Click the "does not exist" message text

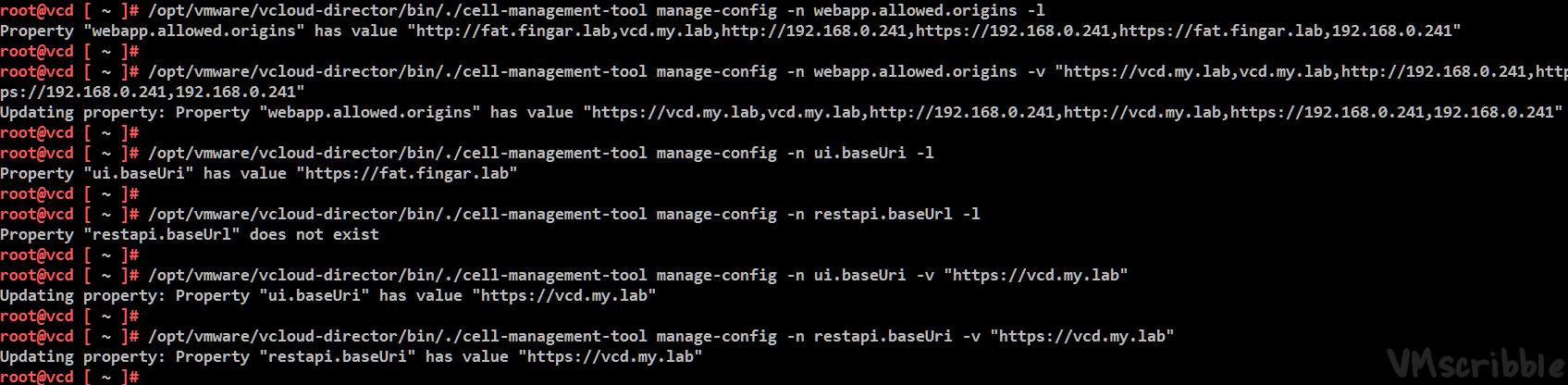314,234
